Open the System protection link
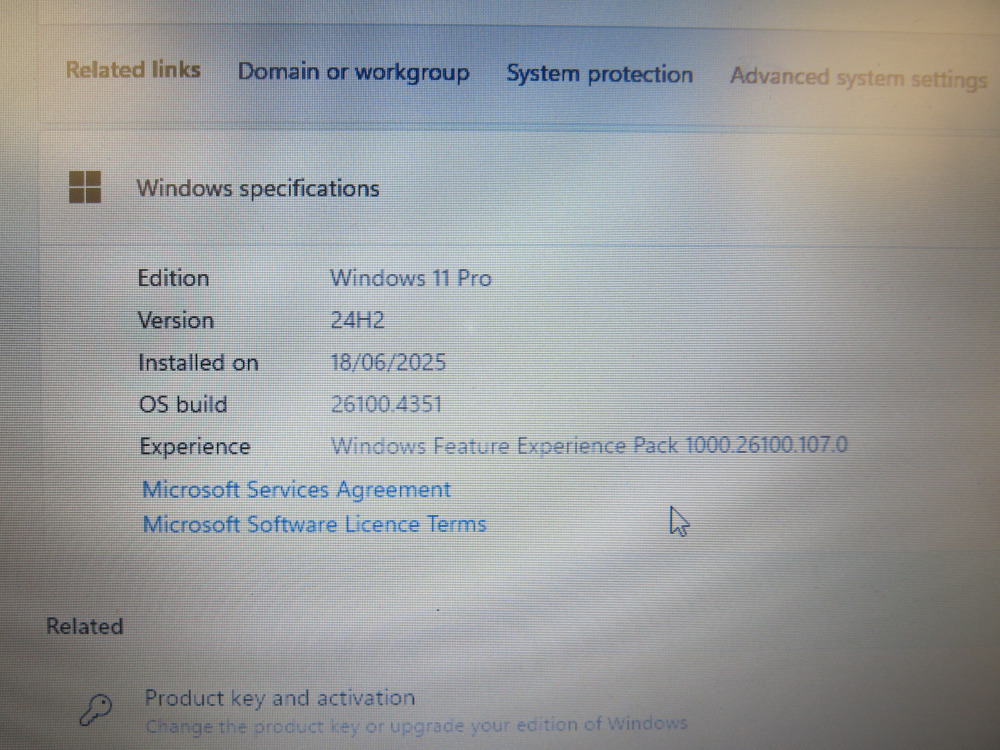The width and height of the screenshot is (1000, 750). pos(599,74)
